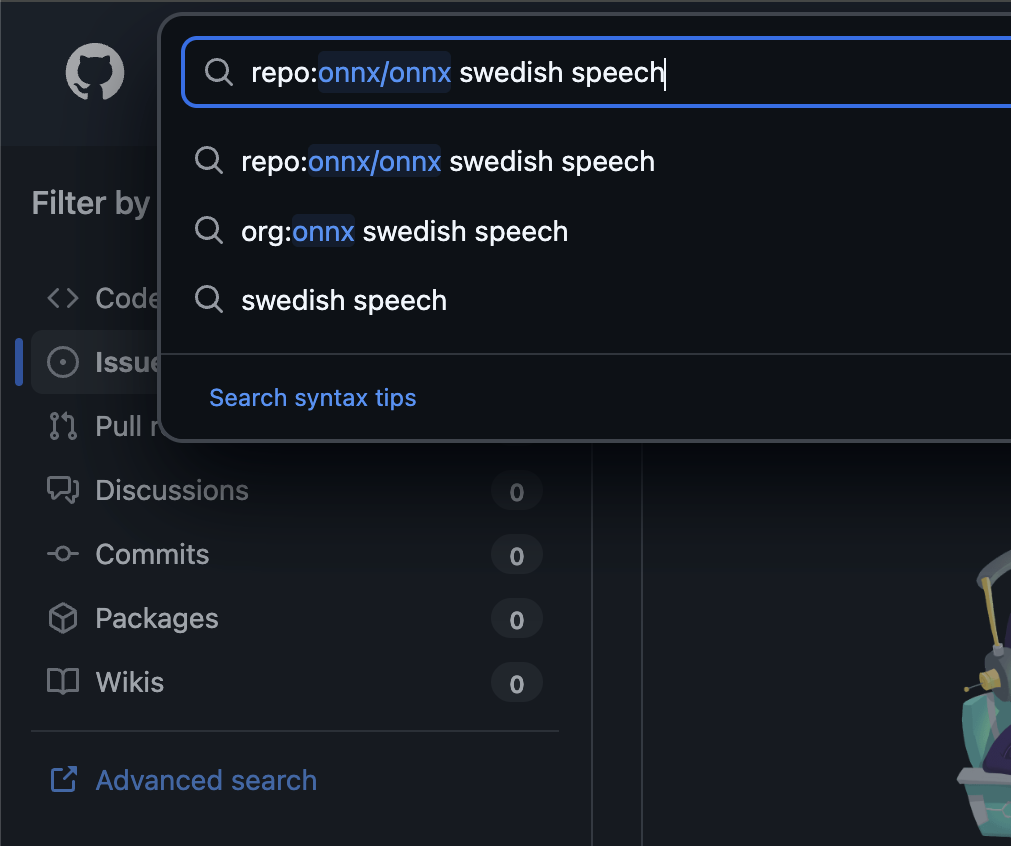The height and width of the screenshot is (846, 1011).
Task: Click the magnifier icon inside the search box
Action: 218,72
